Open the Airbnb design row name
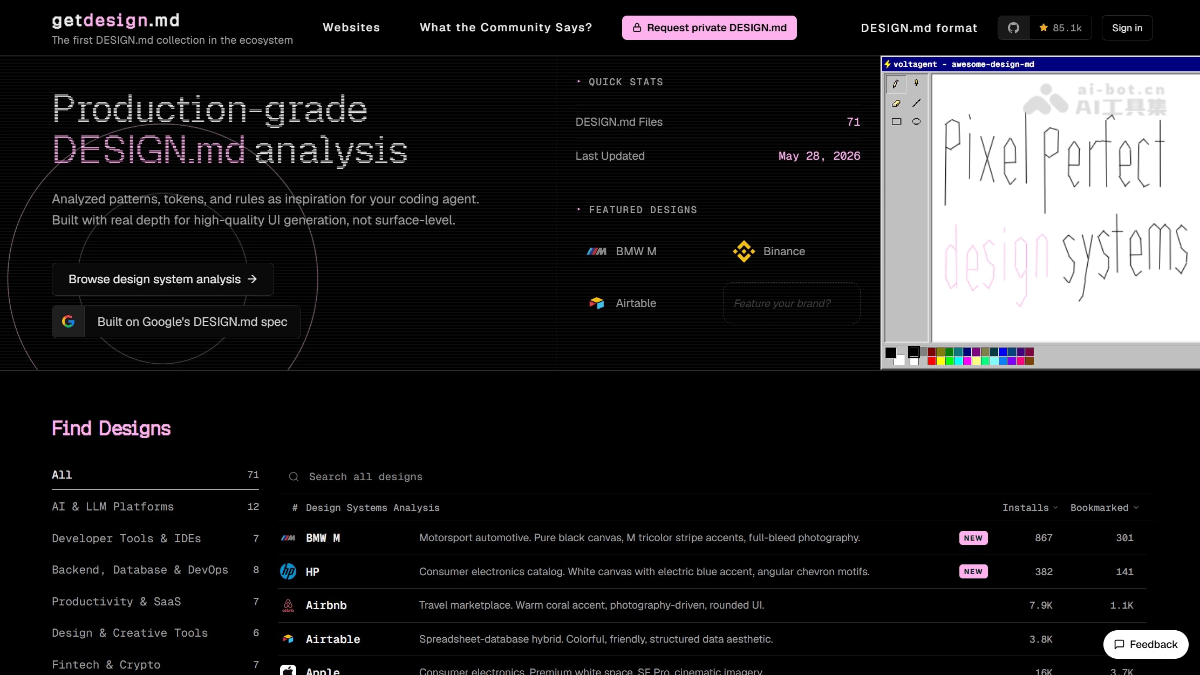 (x=326, y=605)
